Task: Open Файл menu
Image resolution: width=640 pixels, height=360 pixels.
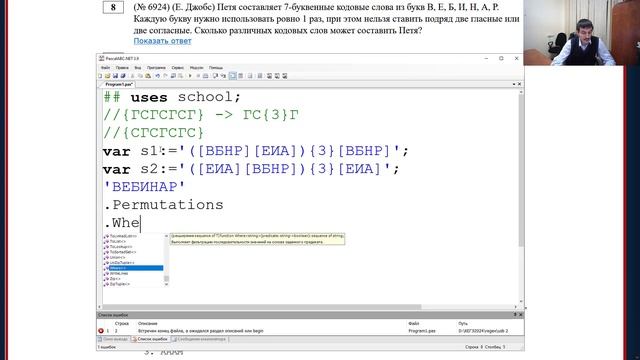Action: click(105, 68)
